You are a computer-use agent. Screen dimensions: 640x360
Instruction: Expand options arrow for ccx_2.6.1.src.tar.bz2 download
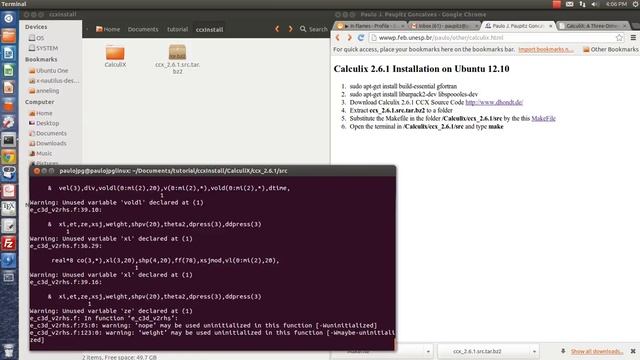[534, 351]
